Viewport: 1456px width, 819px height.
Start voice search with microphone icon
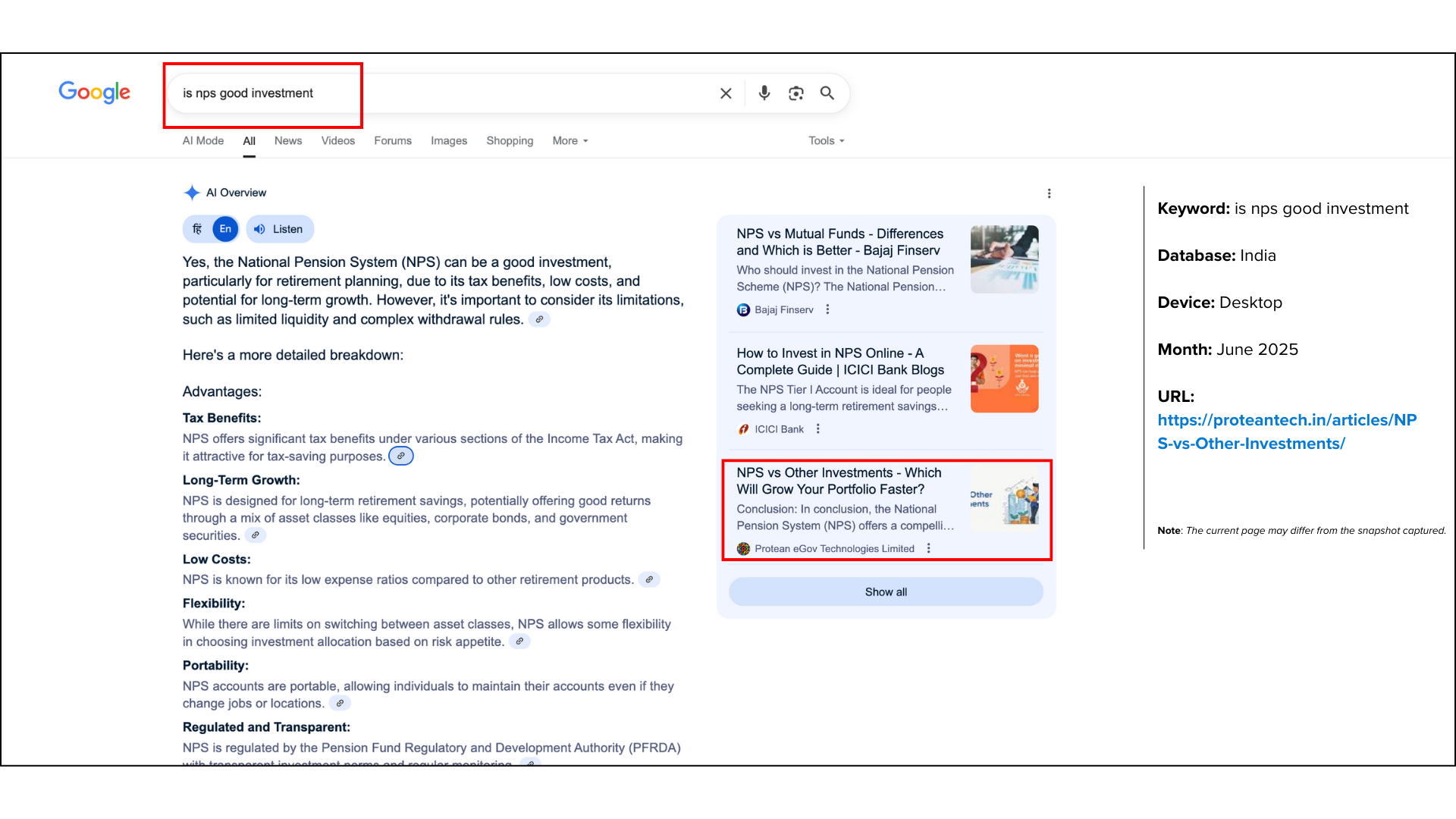click(x=764, y=93)
